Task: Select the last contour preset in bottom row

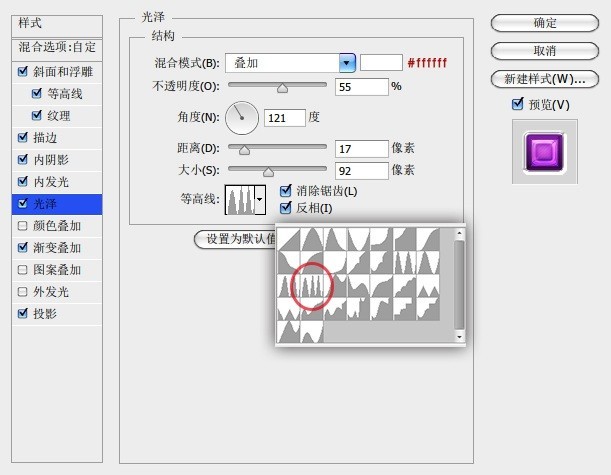Action: point(312,332)
